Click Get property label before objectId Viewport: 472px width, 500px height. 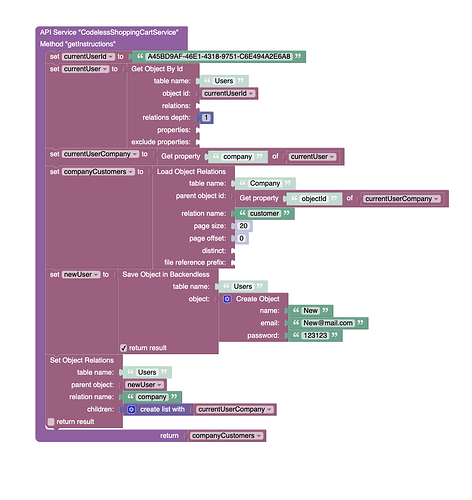259,198
